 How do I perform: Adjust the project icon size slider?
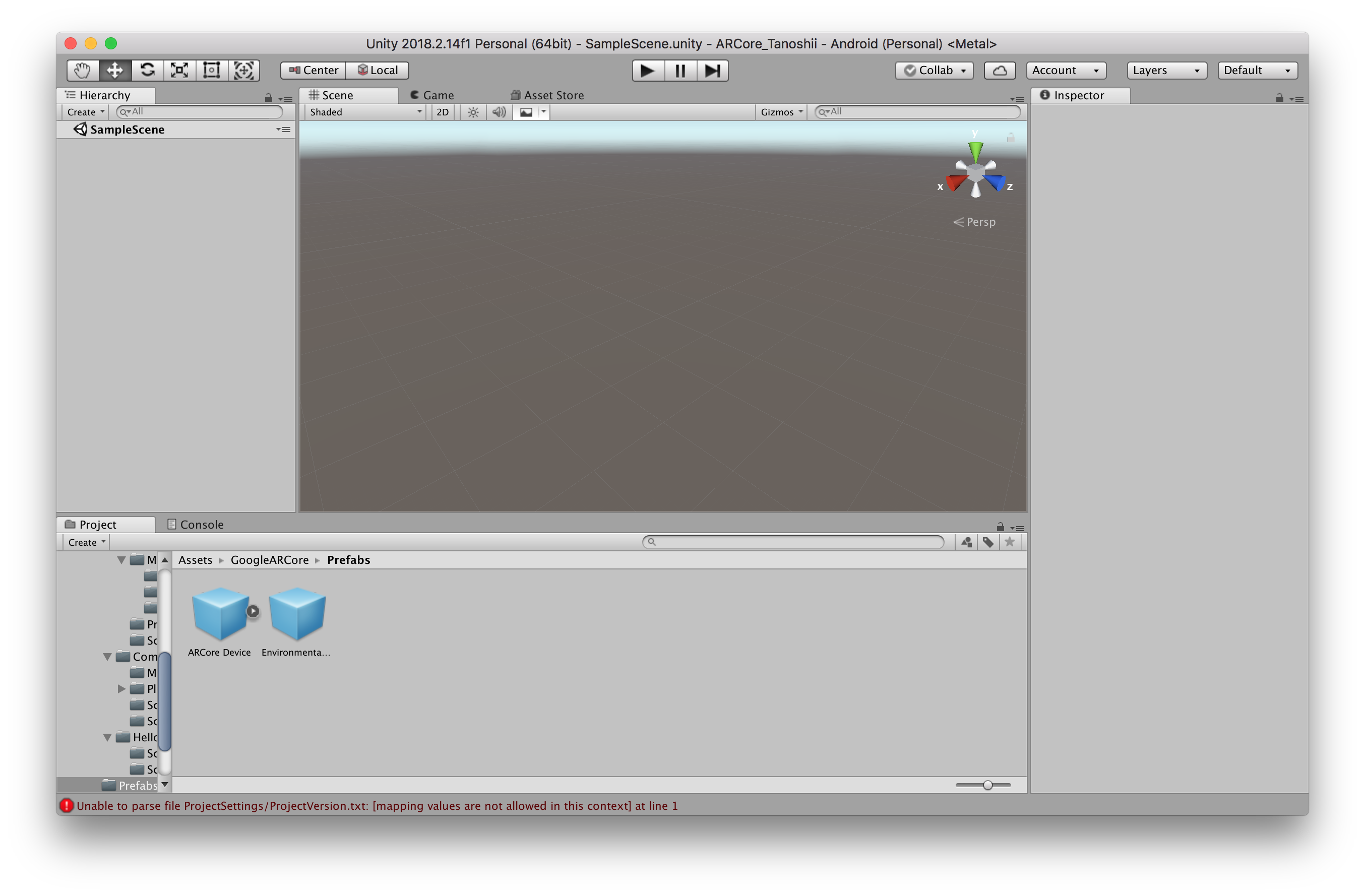tap(987, 785)
